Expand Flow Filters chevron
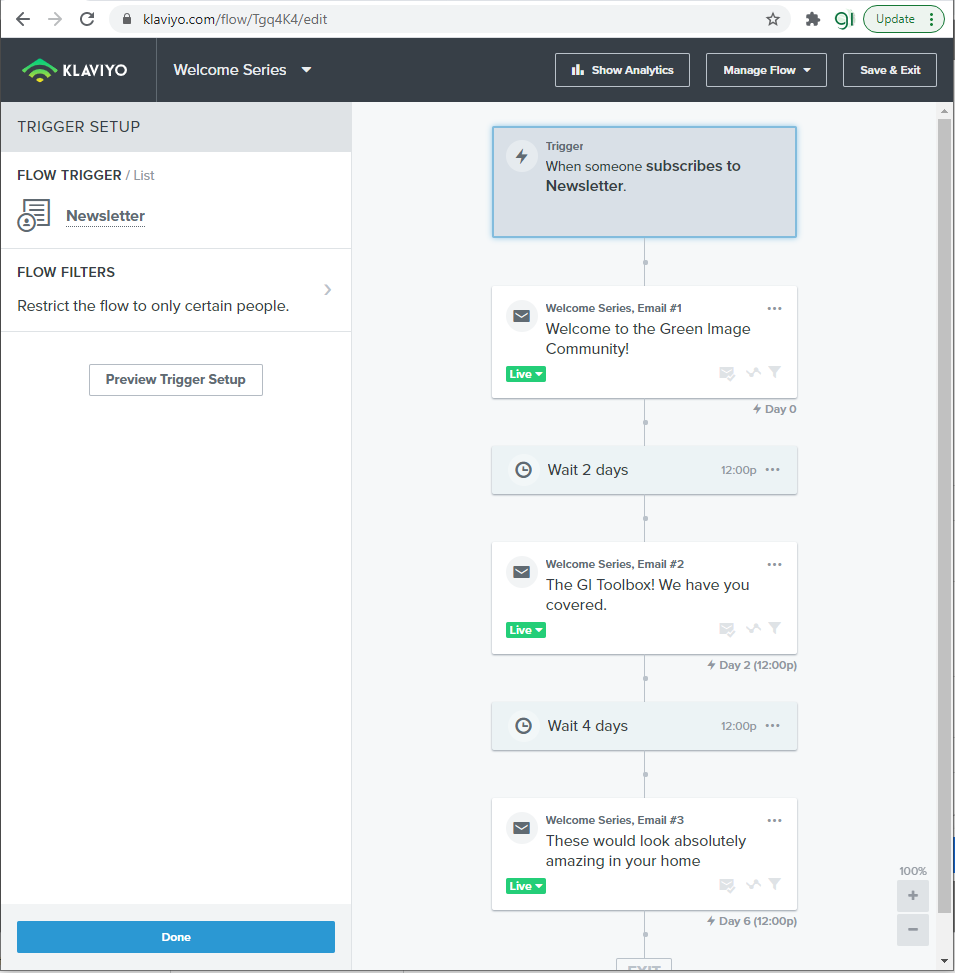This screenshot has height=973, width=955. point(328,290)
